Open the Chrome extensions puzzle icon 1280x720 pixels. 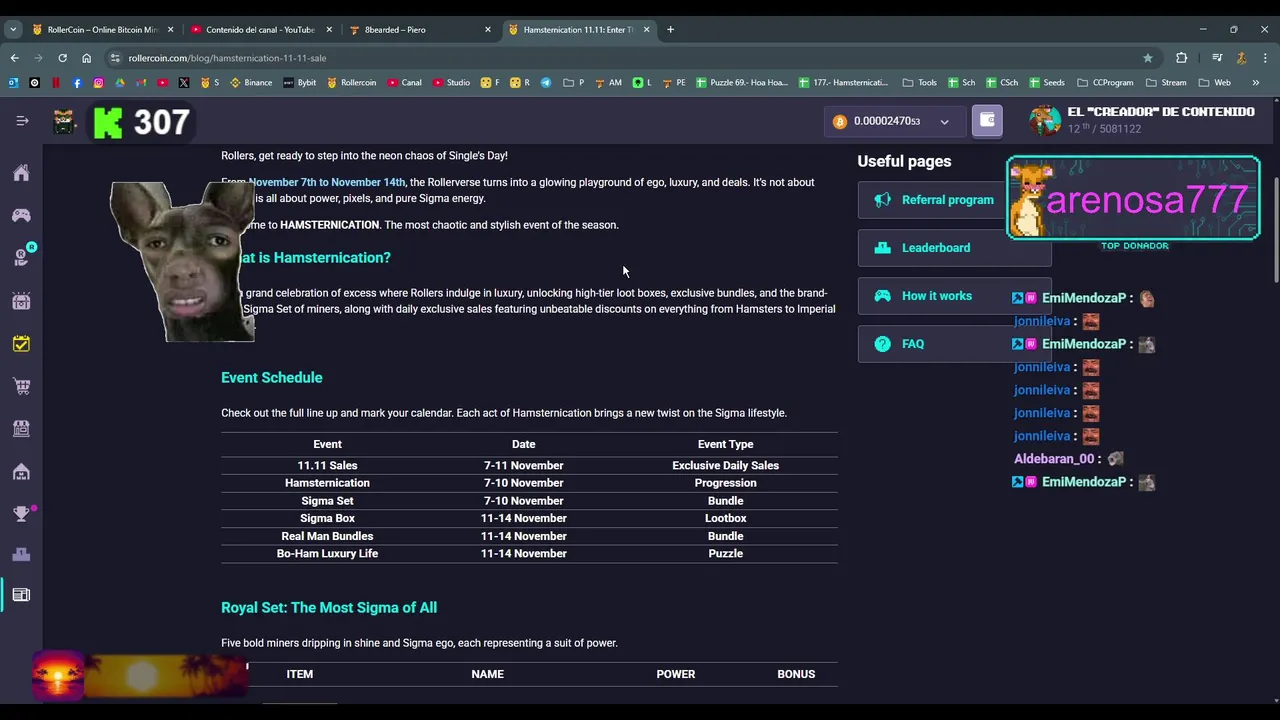point(1181,58)
